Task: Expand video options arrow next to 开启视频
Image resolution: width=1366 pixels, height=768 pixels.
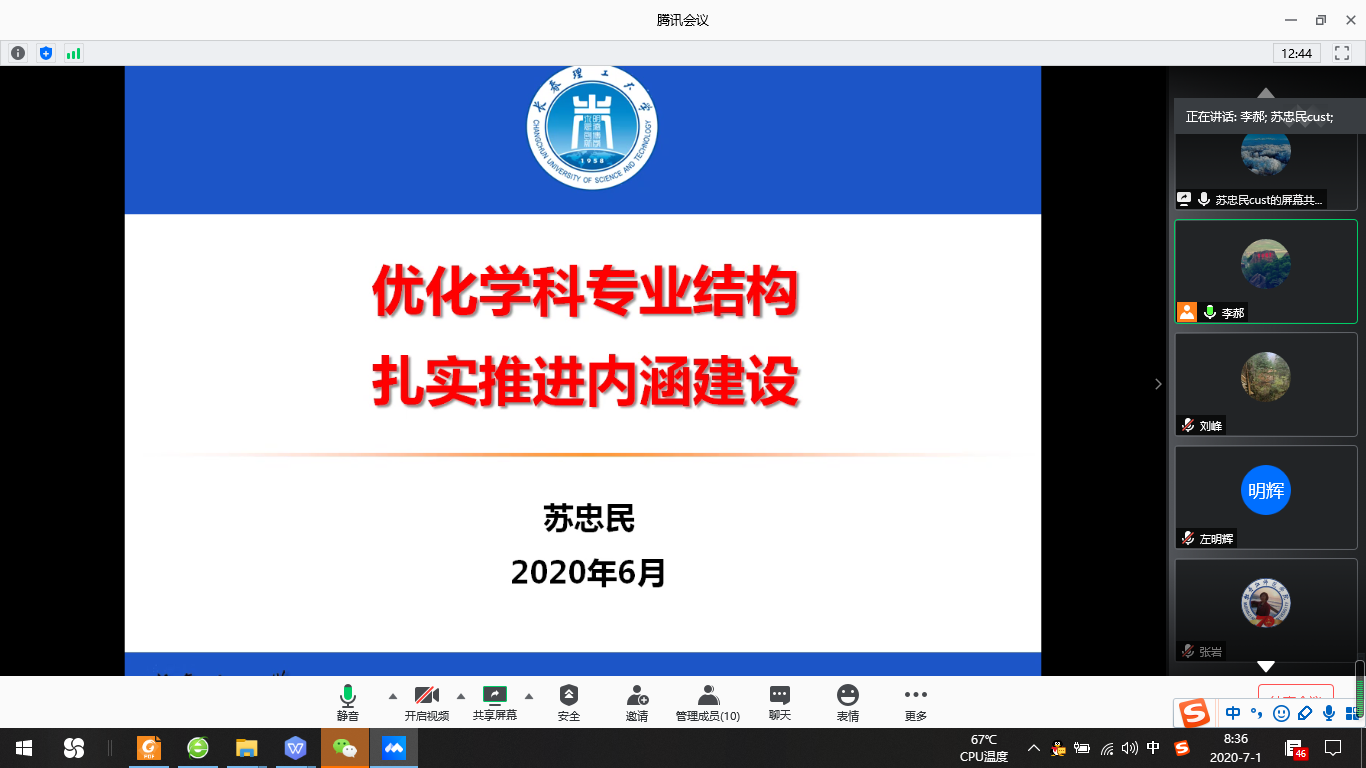Action: (x=461, y=696)
